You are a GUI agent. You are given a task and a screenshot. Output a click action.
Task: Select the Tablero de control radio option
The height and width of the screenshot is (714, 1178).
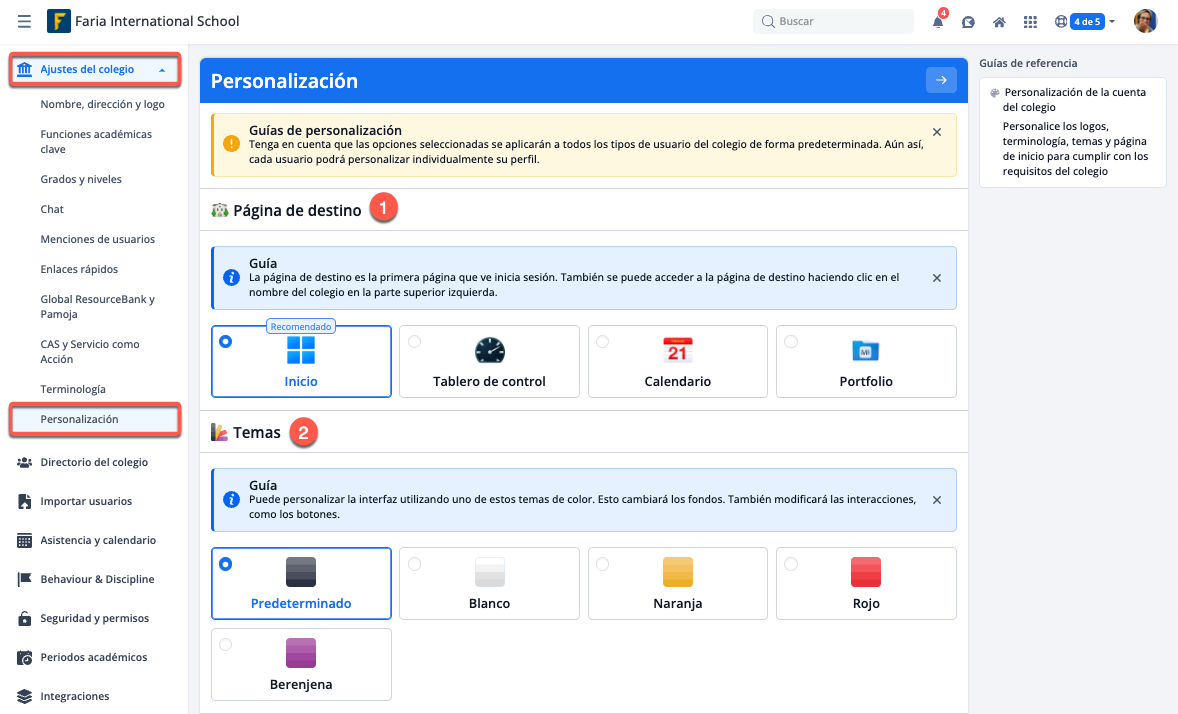pos(414,342)
